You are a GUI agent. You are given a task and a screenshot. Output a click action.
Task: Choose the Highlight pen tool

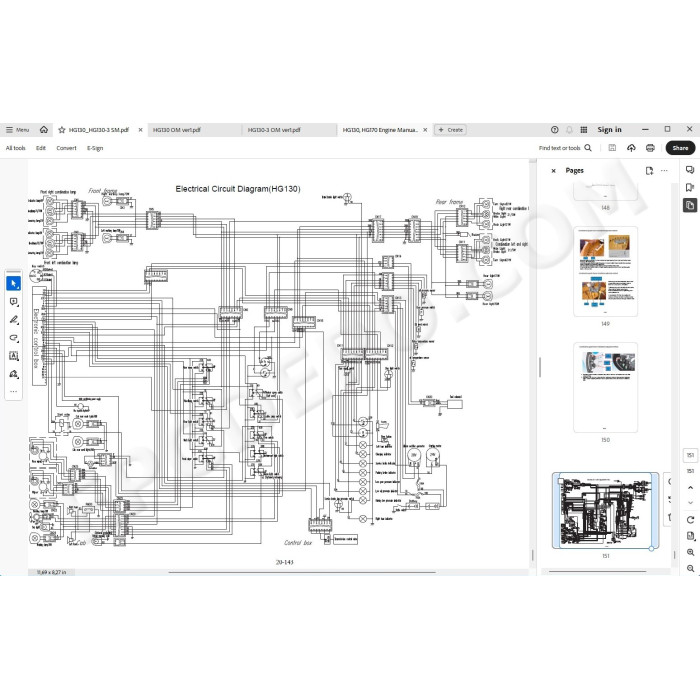[13, 320]
